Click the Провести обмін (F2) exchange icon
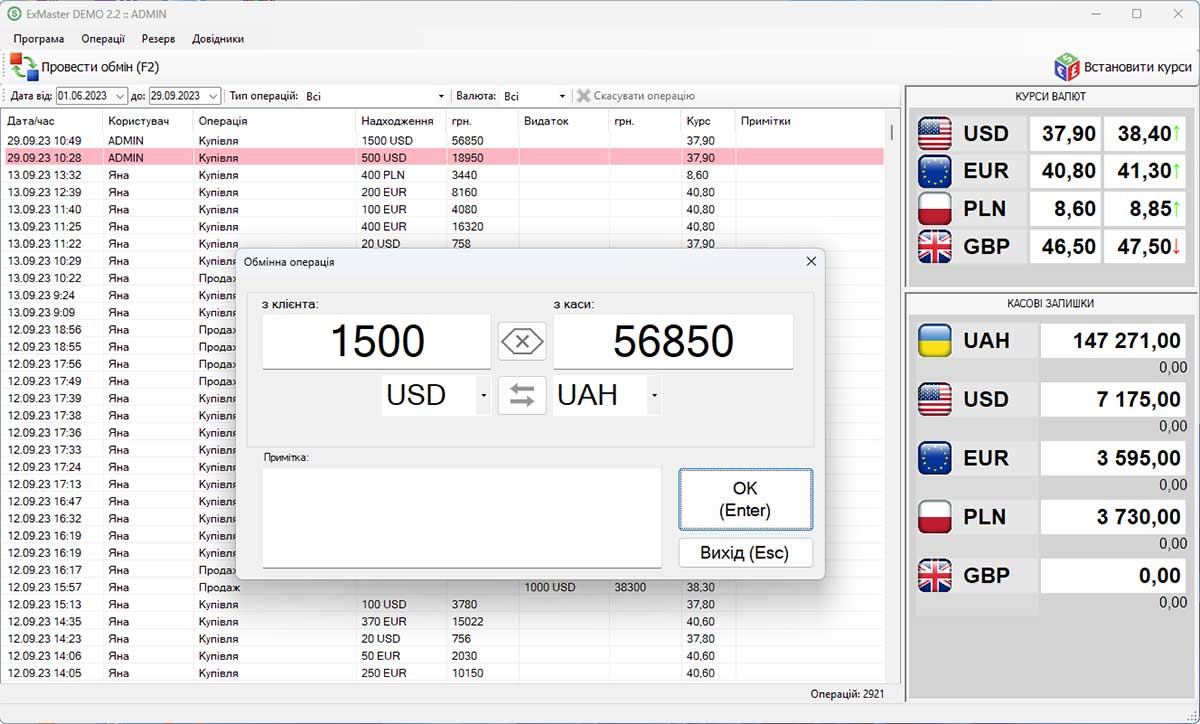The image size is (1200, 724). [x=24, y=67]
